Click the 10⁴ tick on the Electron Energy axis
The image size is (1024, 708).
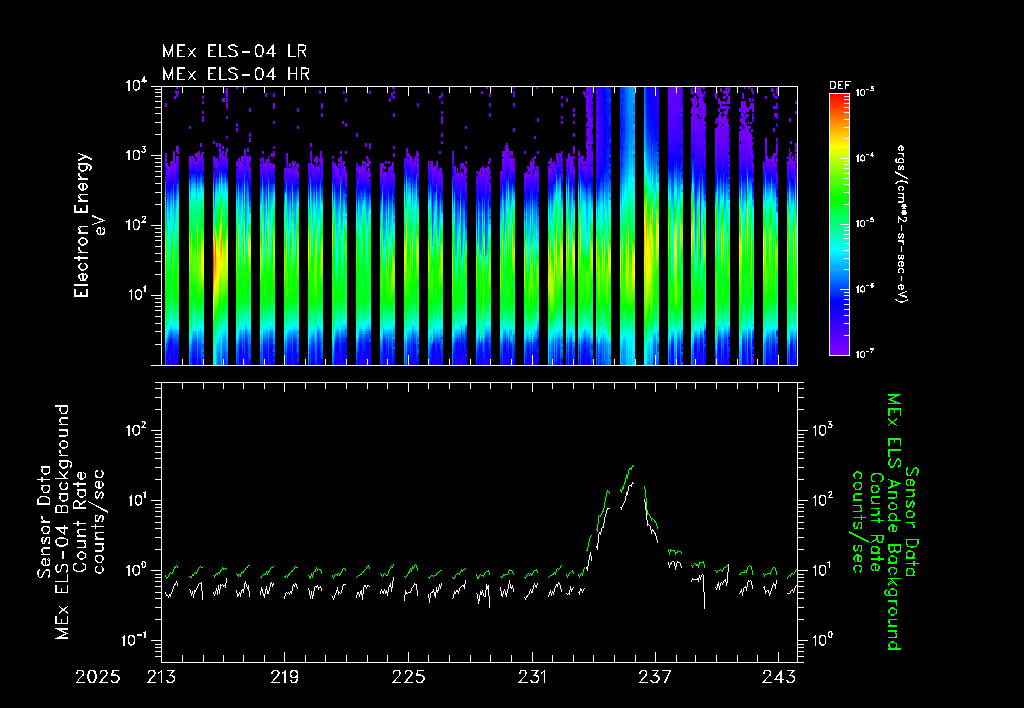click(136, 86)
